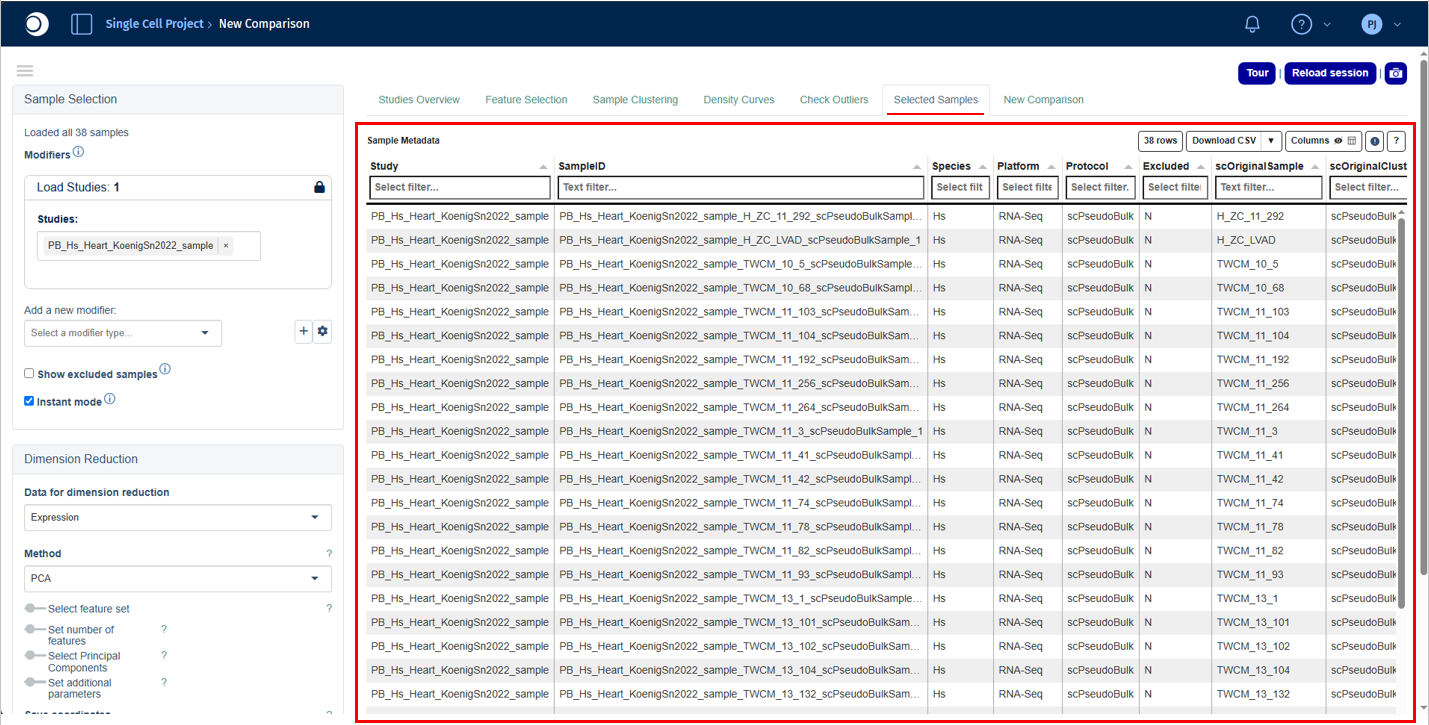Click the app logo in top bar

(36, 24)
